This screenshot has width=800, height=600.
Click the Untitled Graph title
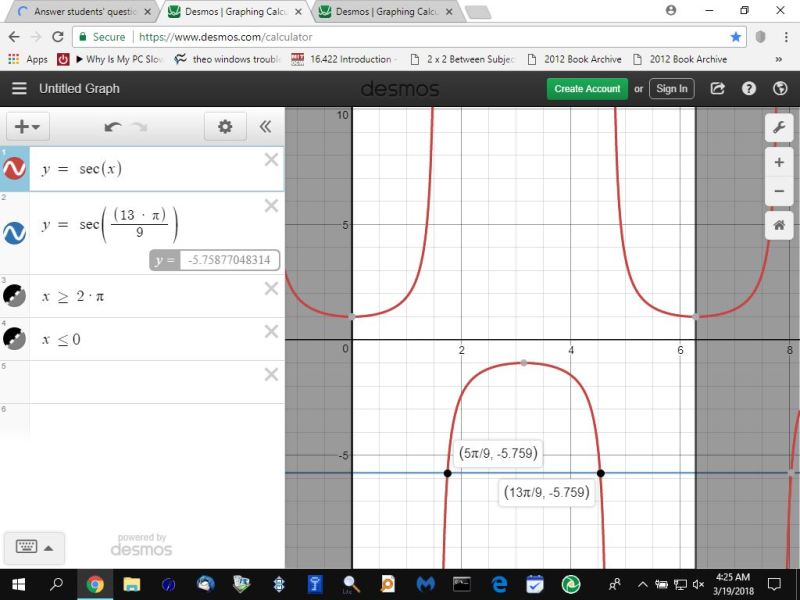tap(80, 88)
